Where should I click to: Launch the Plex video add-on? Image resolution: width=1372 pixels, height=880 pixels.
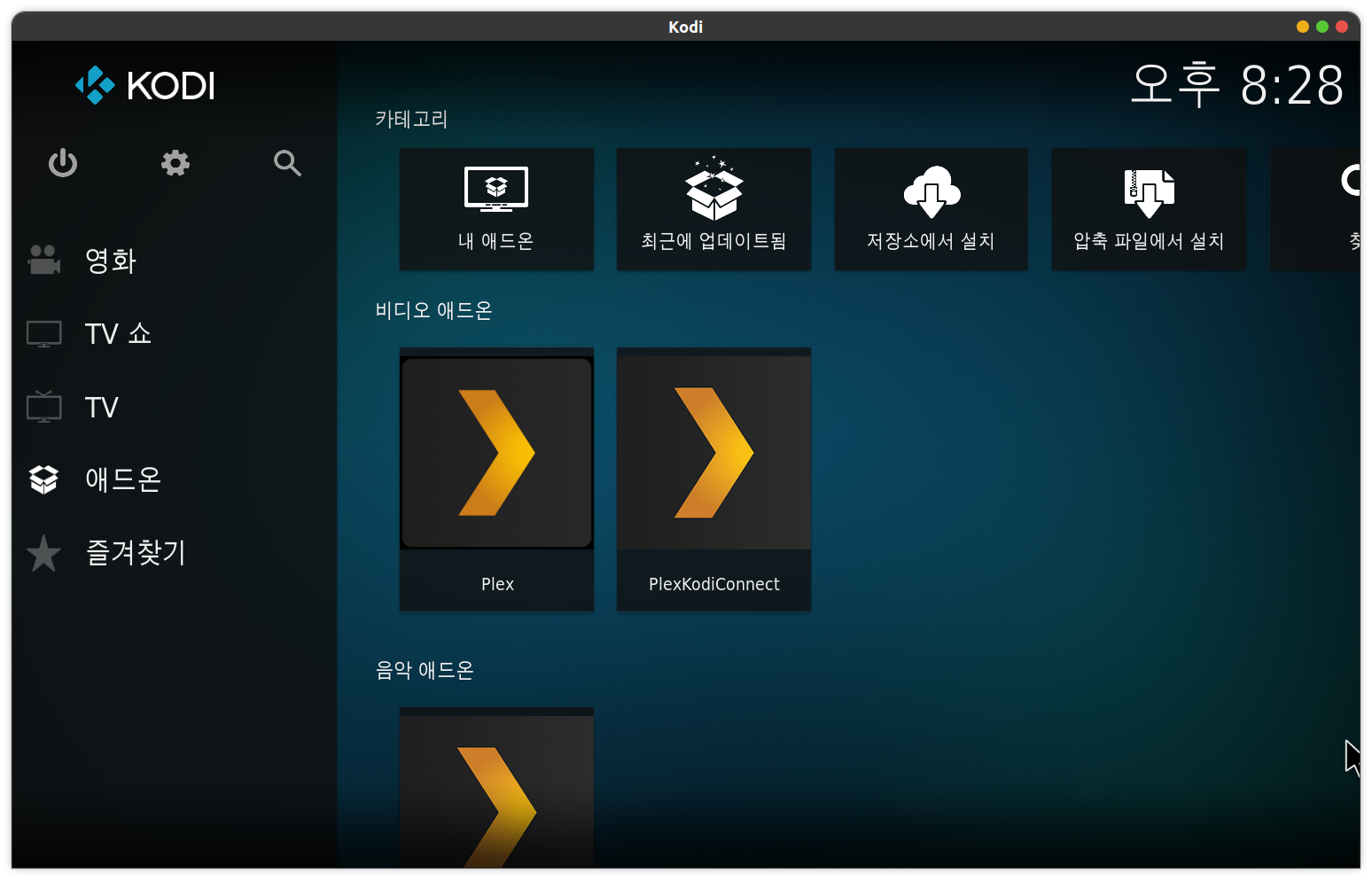[496, 479]
